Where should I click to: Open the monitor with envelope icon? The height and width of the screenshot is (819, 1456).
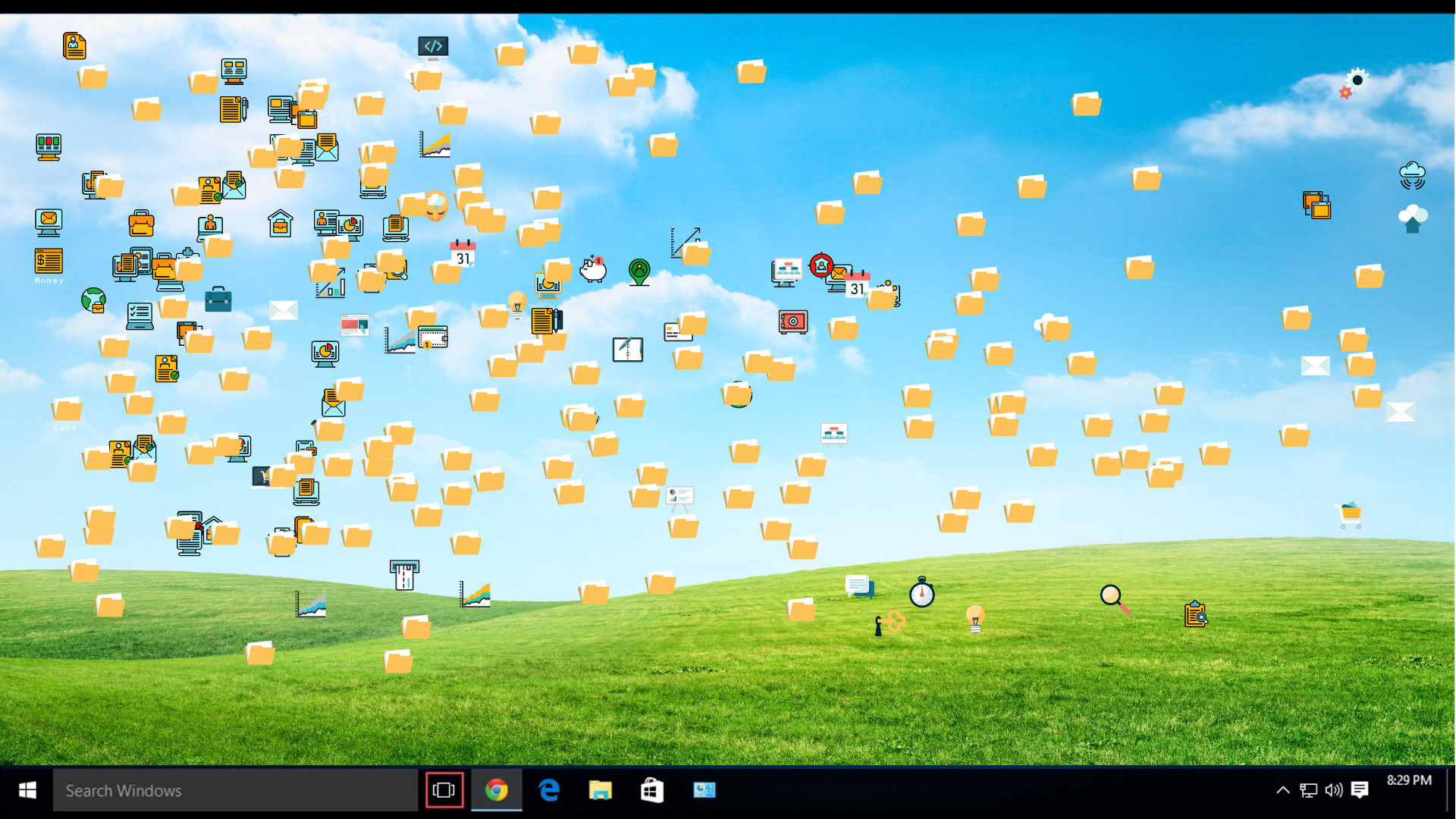(x=49, y=222)
